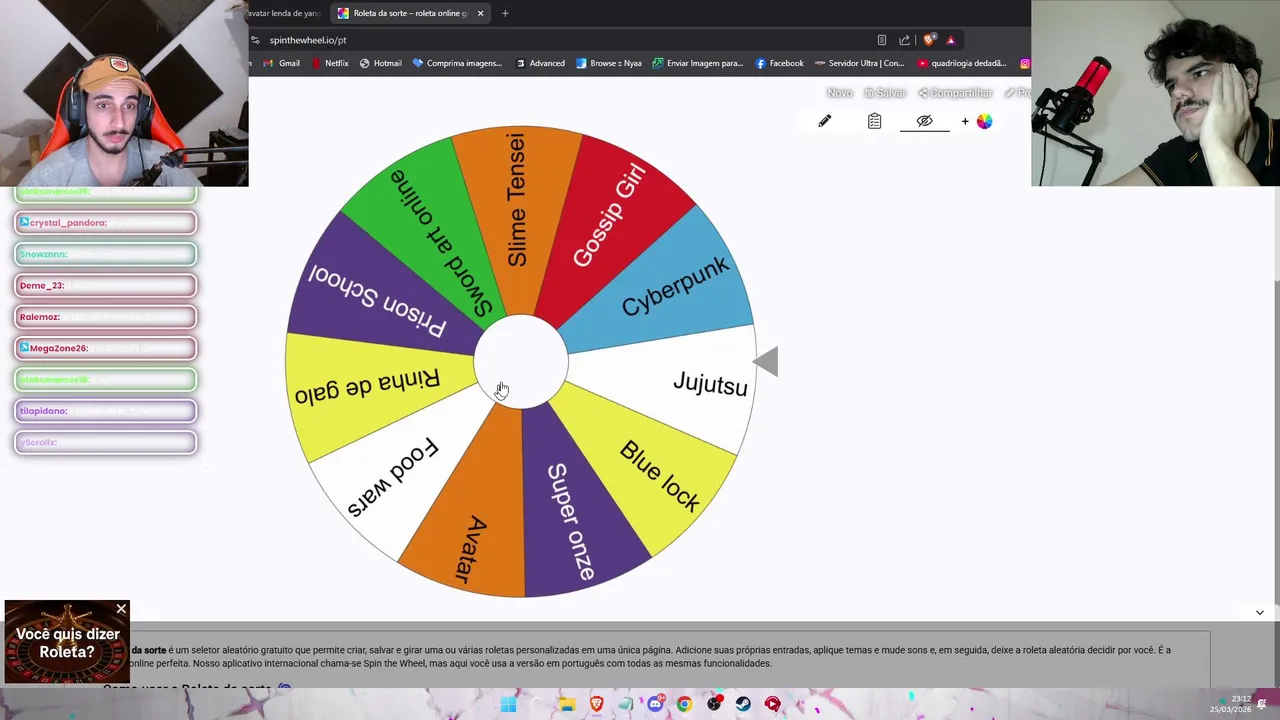Add a new wheel with the color-wheel plus icon
1280x720 pixels.
click(x=978, y=121)
